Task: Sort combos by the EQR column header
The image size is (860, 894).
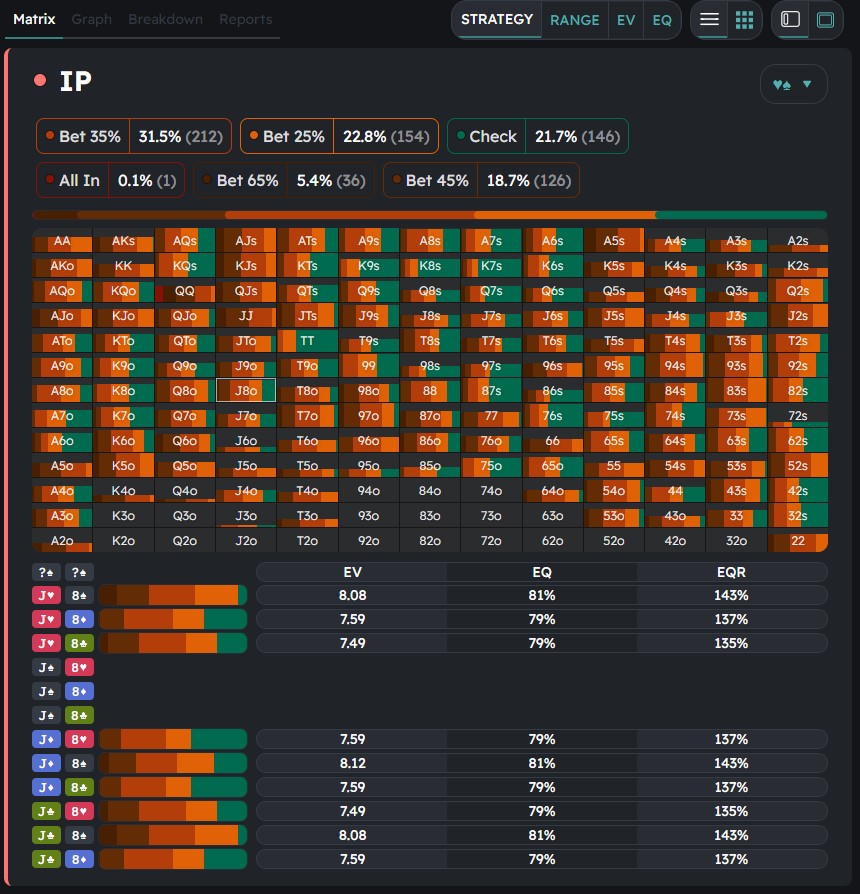Action: click(731, 572)
